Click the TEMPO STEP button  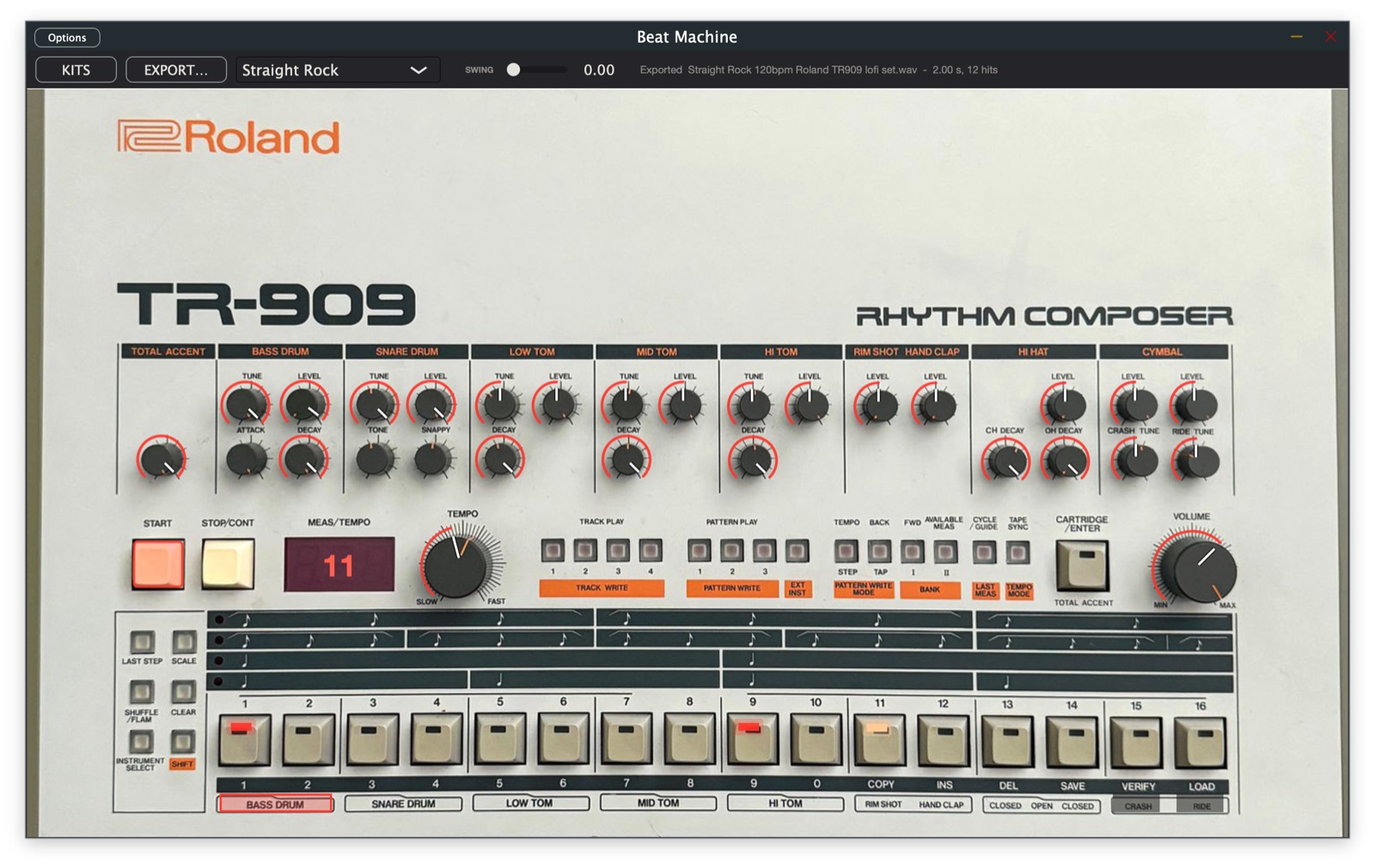(x=846, y=551)
